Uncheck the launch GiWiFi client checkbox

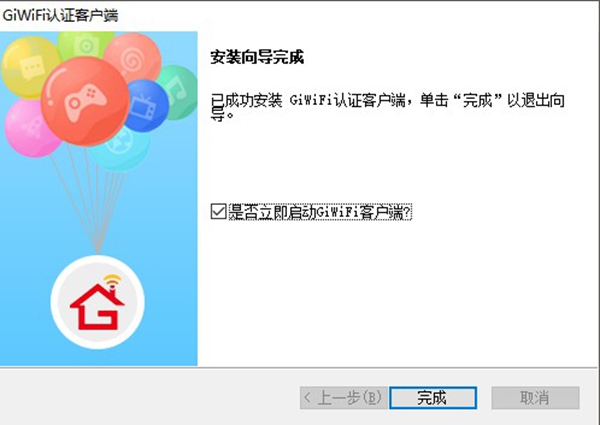[218, 212]
